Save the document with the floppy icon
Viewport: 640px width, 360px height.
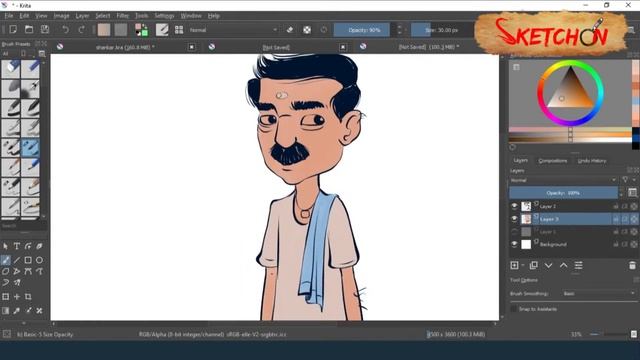(45, 29)
